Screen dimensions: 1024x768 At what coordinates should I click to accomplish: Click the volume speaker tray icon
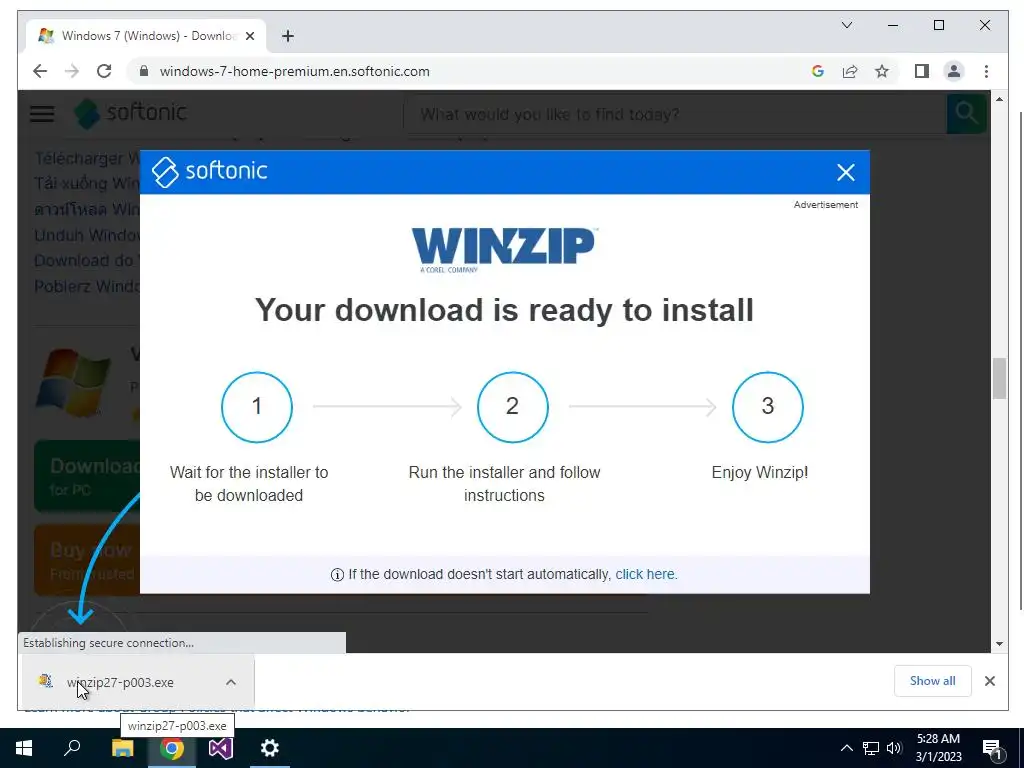coord(894,748)
